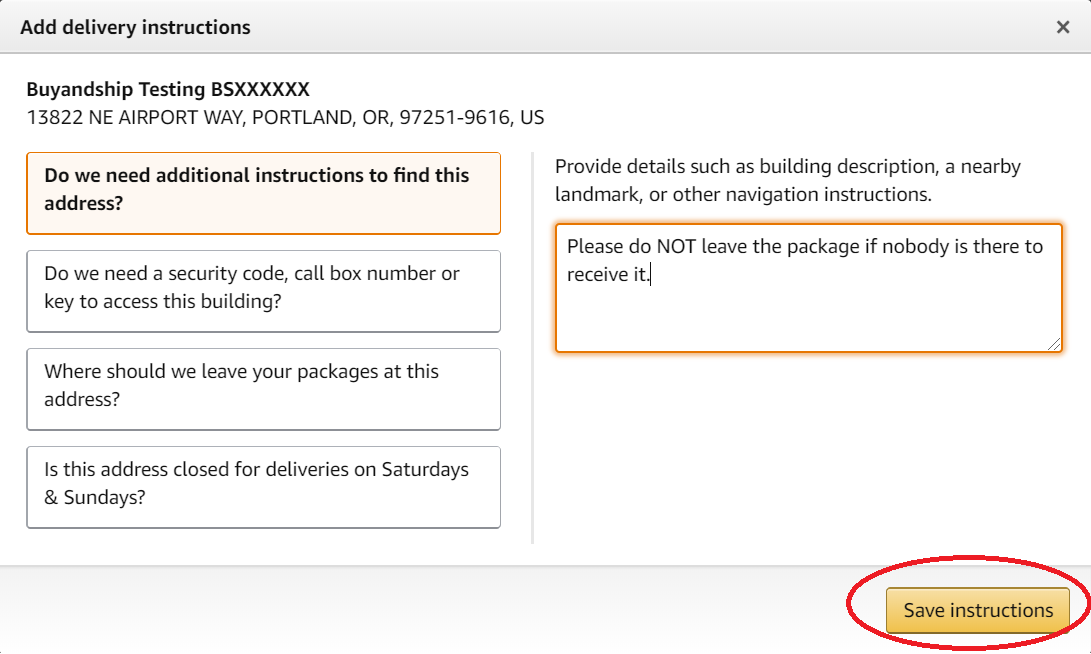
Task: Click the recipient name Buyandship Testing BSXXXXXX
Action: pos(168,89)
